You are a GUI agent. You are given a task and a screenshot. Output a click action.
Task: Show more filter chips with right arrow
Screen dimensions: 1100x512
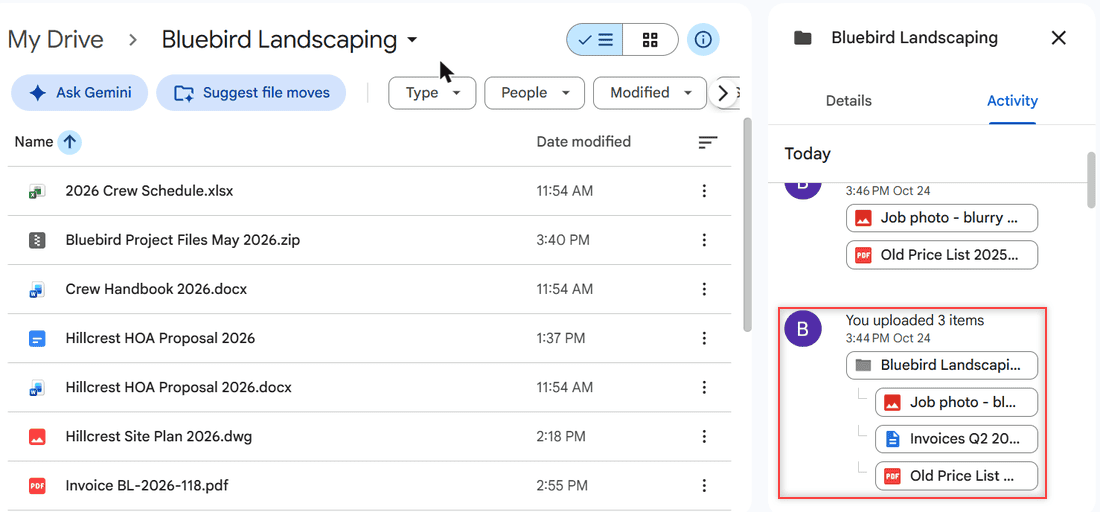[x=723, y=93]
